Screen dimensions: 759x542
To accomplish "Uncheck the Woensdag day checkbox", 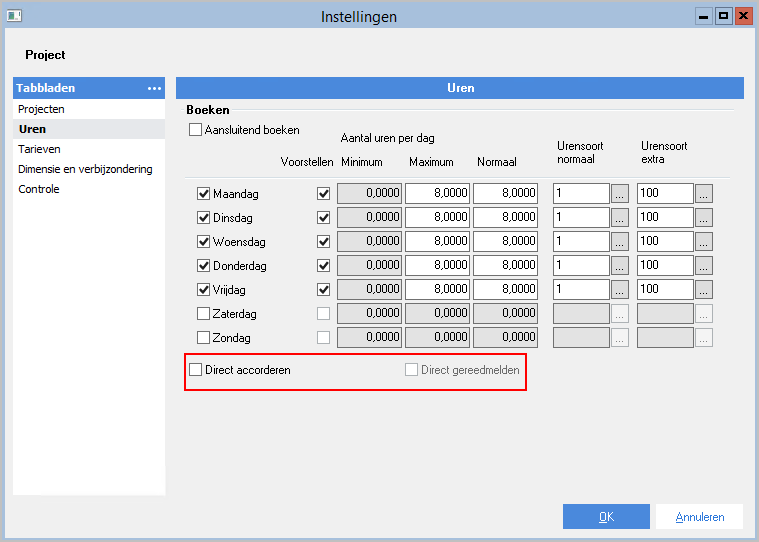I will [x=203, y=241].
